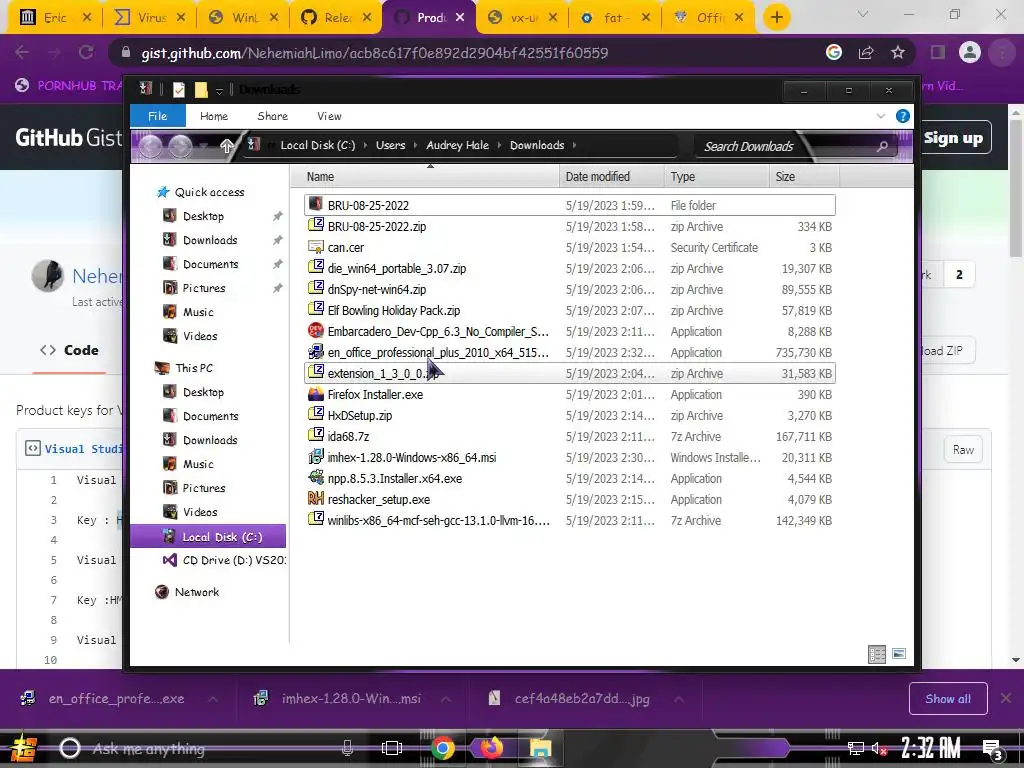Viewport: 1024px width, 768px height.
Task: Open the imhex download item menu
Action: [x=445, y=699]
